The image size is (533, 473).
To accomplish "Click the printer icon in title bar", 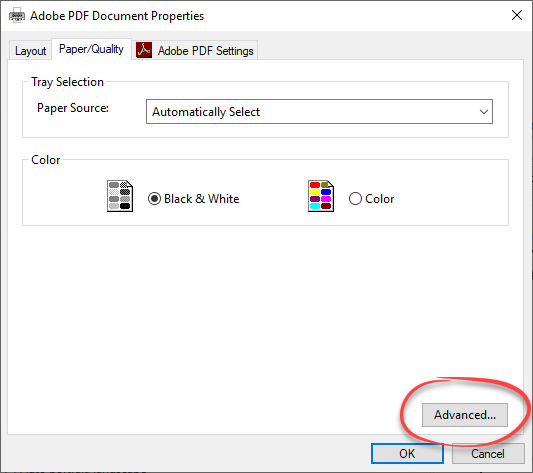I will pos(17,16).
